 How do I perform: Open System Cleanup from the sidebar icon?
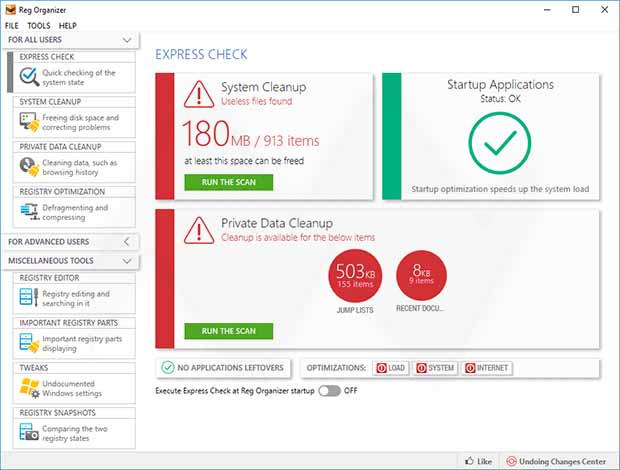coord(29,121)
